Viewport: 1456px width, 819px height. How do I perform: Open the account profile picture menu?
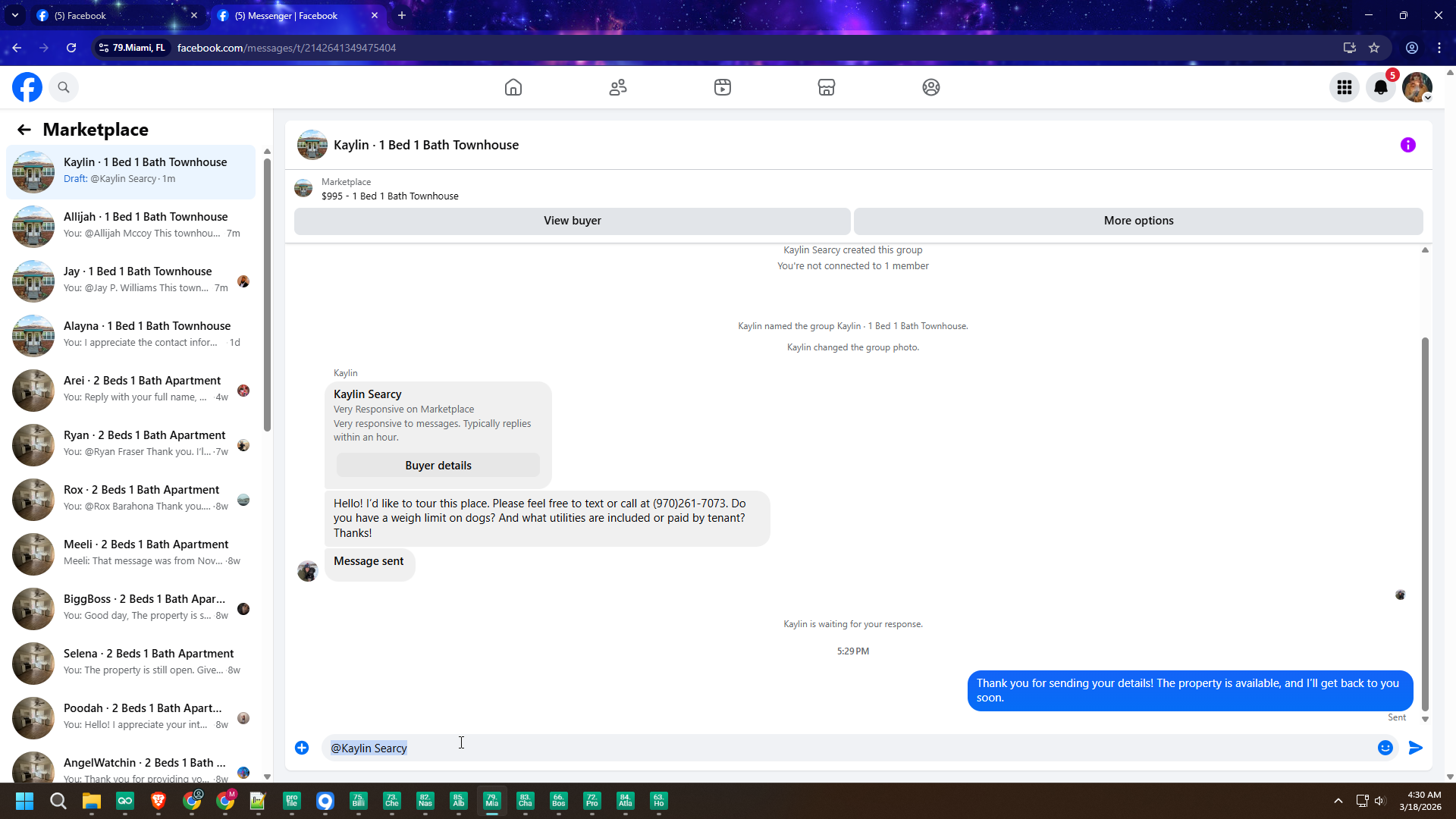tap(1417, 87)
